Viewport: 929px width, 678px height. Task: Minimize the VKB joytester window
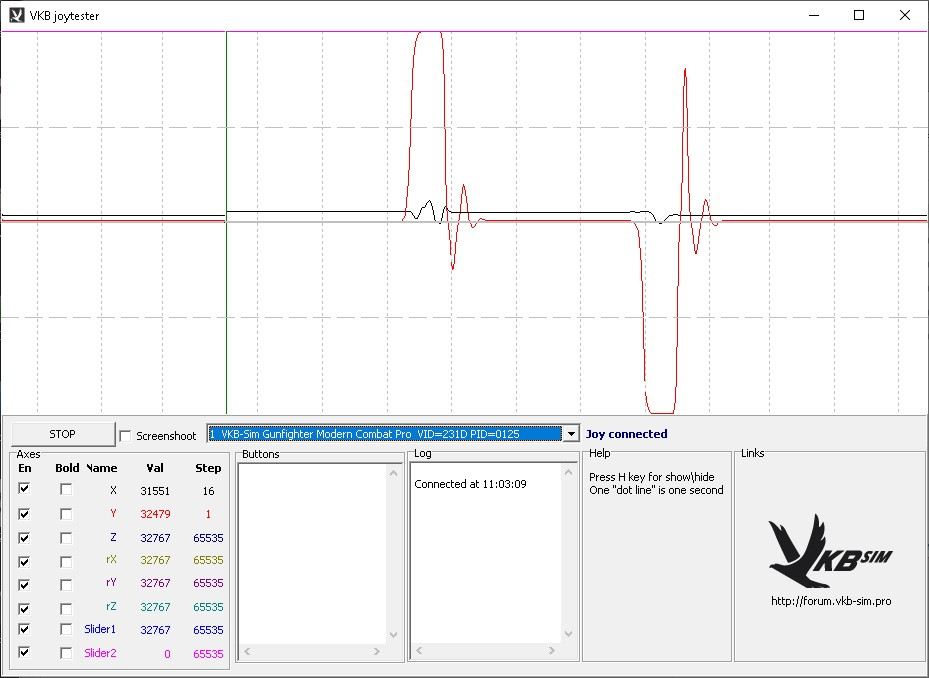812,15
